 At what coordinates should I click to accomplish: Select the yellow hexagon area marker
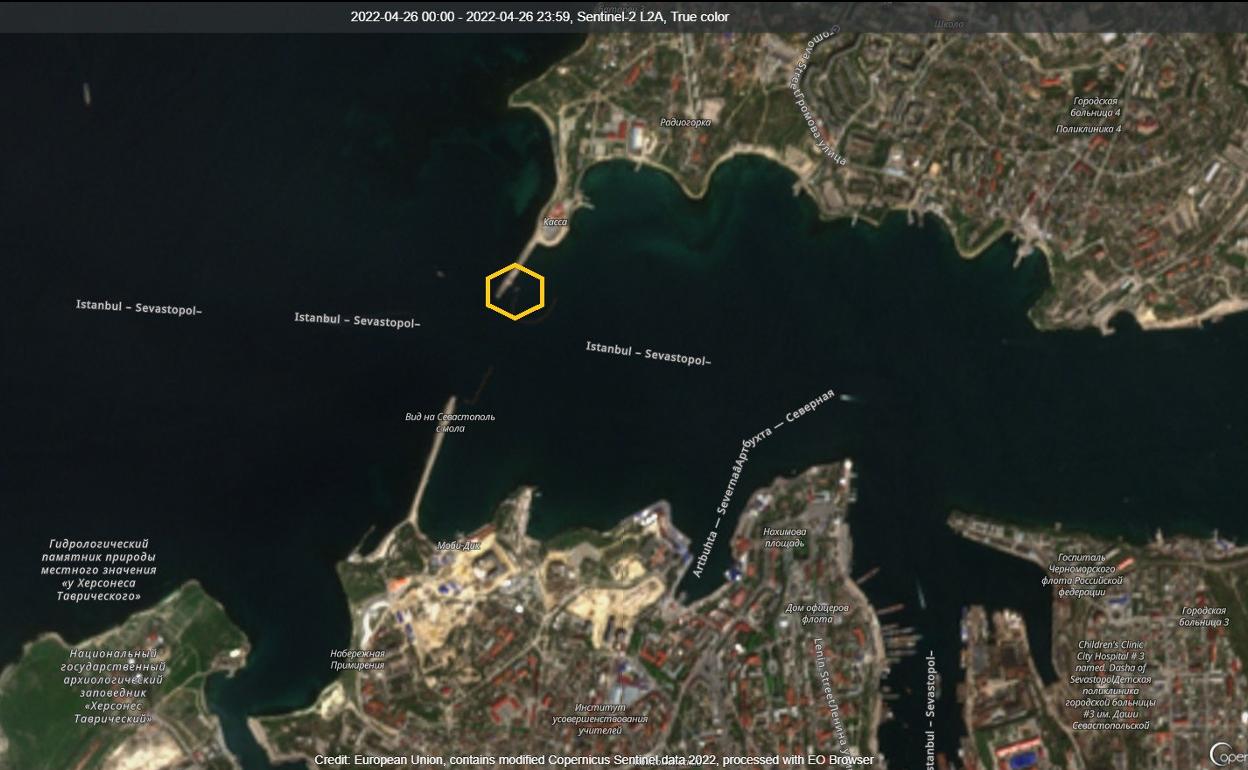pyautogui.click(x=515, y=291)
